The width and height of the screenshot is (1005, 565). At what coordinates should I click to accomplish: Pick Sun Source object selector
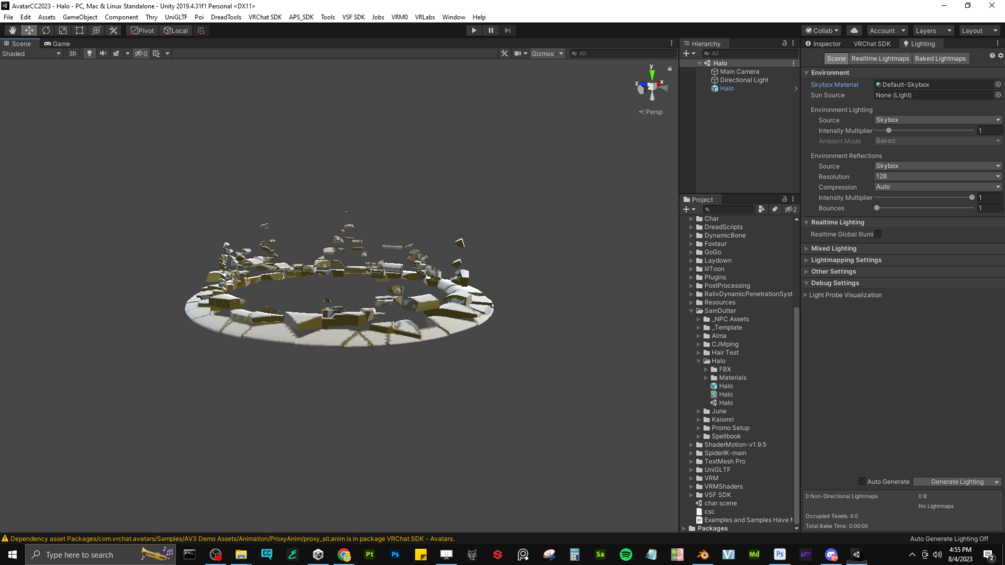click(x=998, y=95)
